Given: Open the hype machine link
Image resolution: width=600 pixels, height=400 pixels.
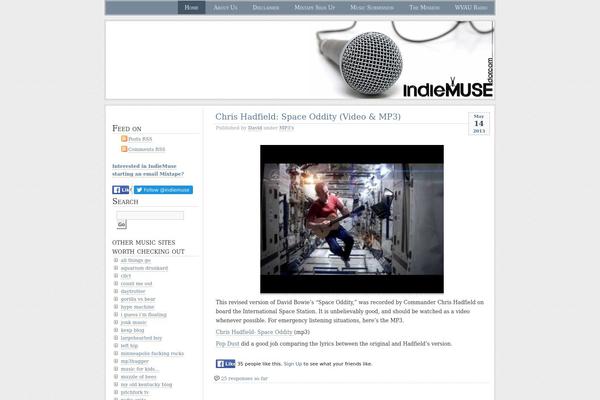Looking at the screenshot, I should (x=137, y=307).
